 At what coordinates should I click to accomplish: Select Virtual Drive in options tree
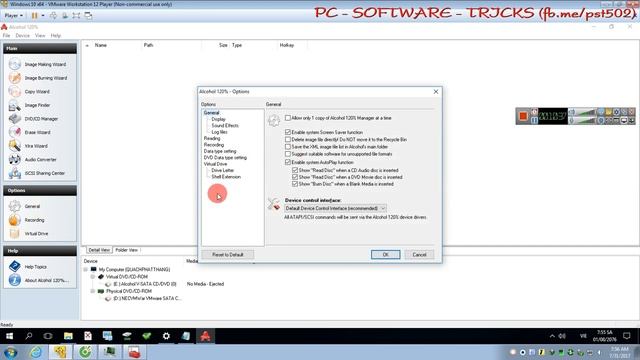point(215,164)
